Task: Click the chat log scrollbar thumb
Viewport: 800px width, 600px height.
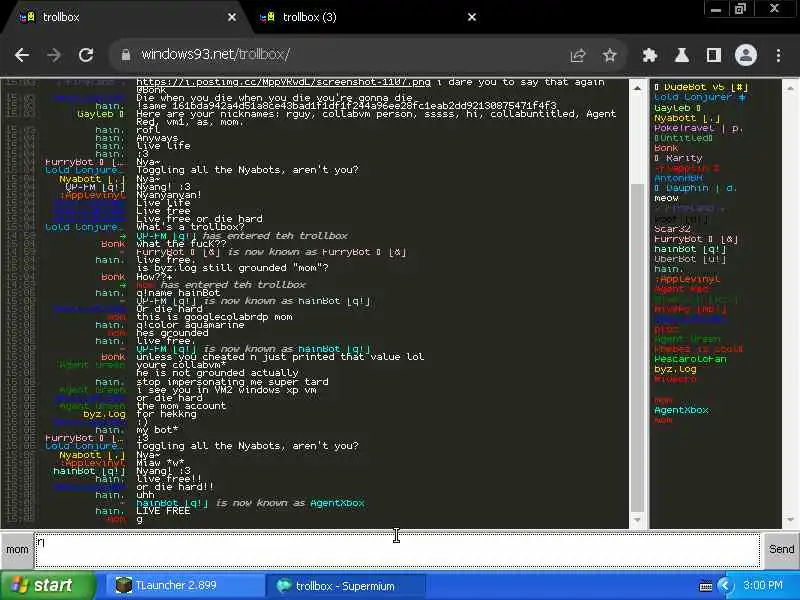Action: tap(637, 347)
